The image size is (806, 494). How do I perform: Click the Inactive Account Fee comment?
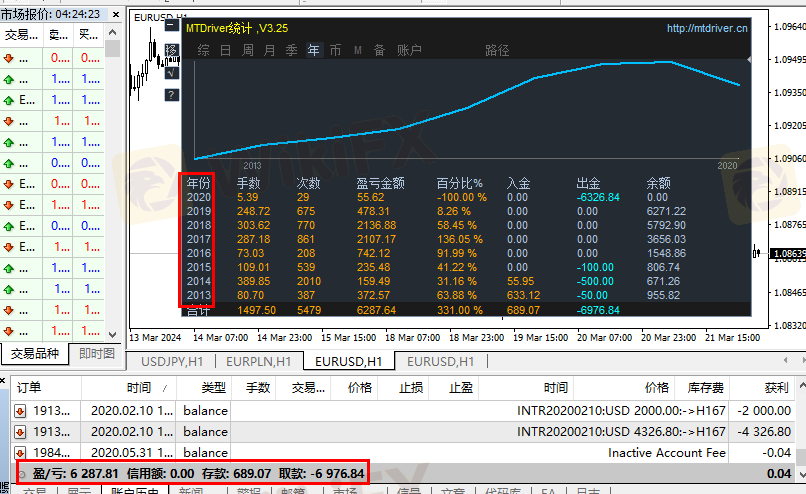(x=667, y=453)
